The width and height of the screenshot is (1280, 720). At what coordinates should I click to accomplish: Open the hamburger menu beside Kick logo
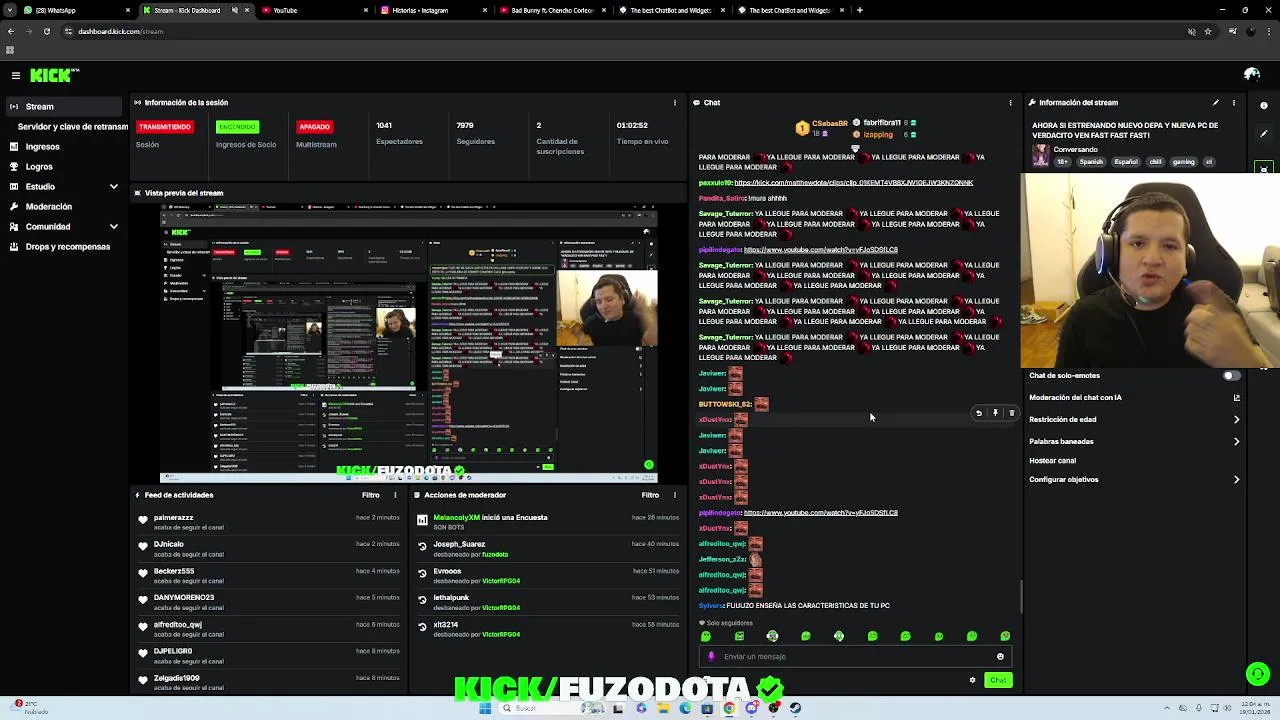[16, 75]
